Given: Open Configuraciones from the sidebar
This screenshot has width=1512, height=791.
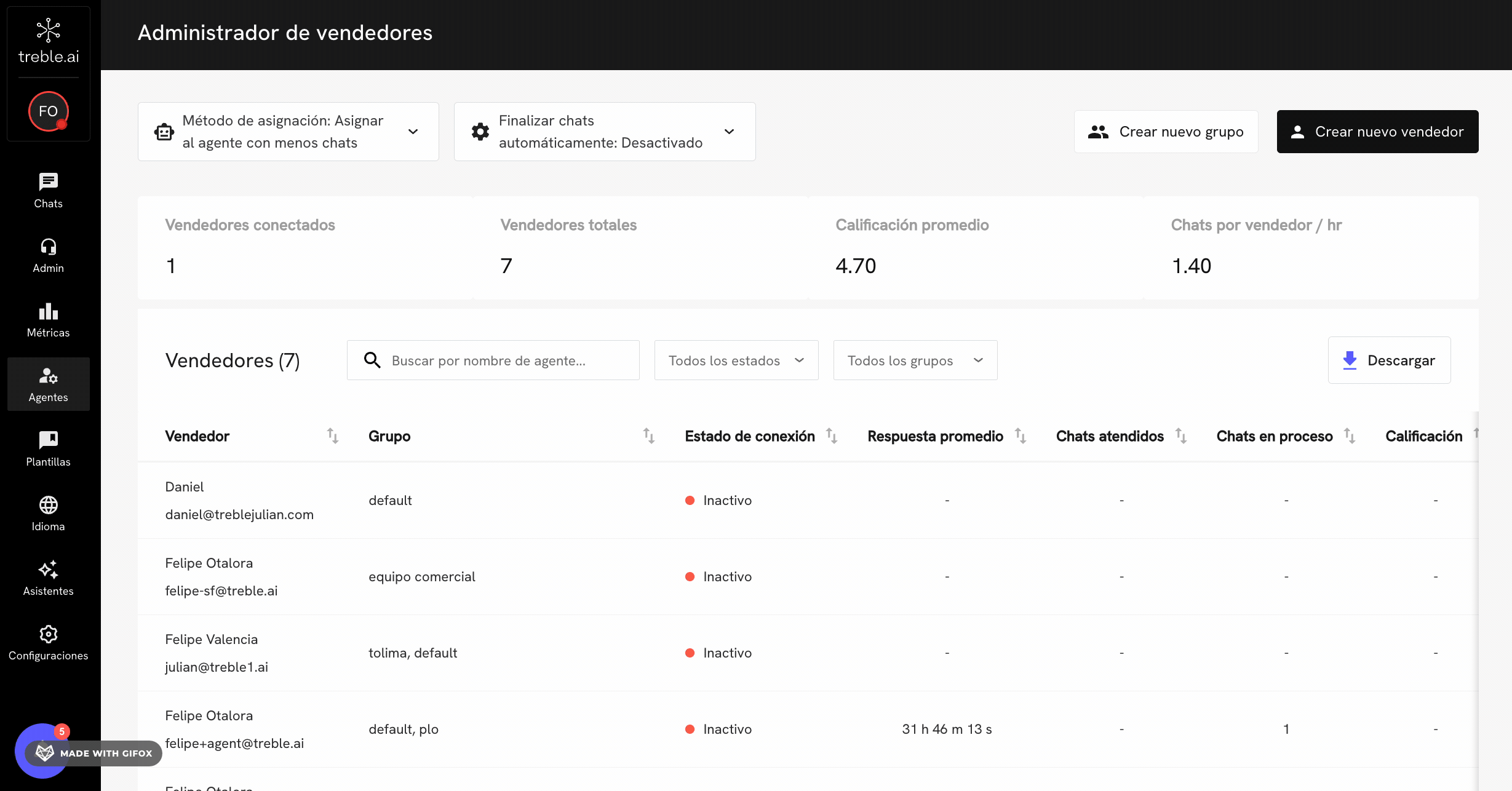Looking at the screenshot, I should [x=48, y=642].
